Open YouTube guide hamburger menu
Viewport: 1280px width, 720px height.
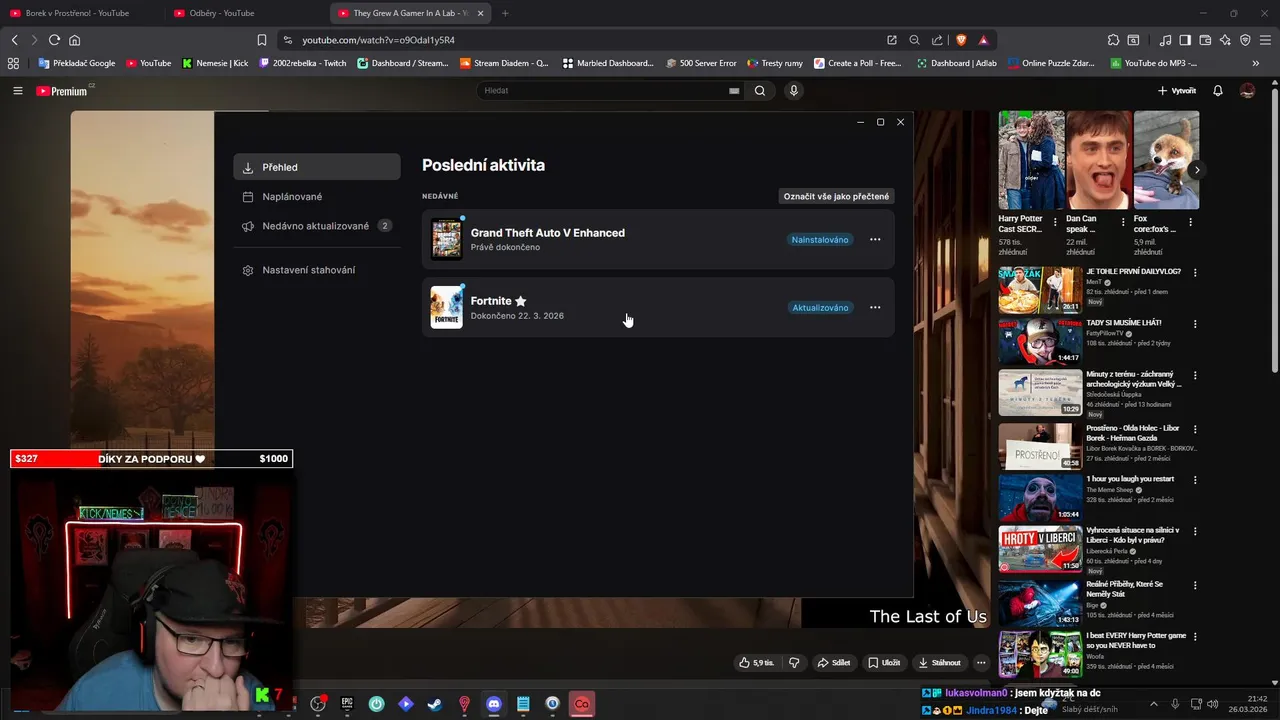[x=18, y=91]
